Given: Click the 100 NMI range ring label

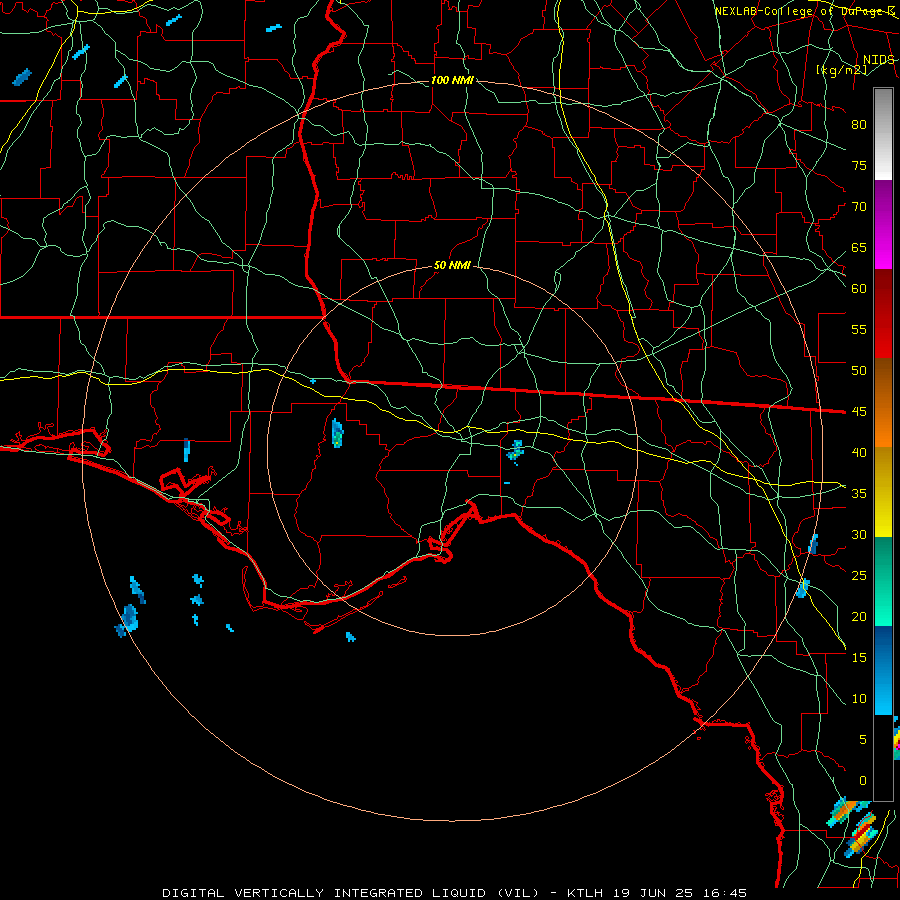Looking at the screenshot, I should pos(452,80).
